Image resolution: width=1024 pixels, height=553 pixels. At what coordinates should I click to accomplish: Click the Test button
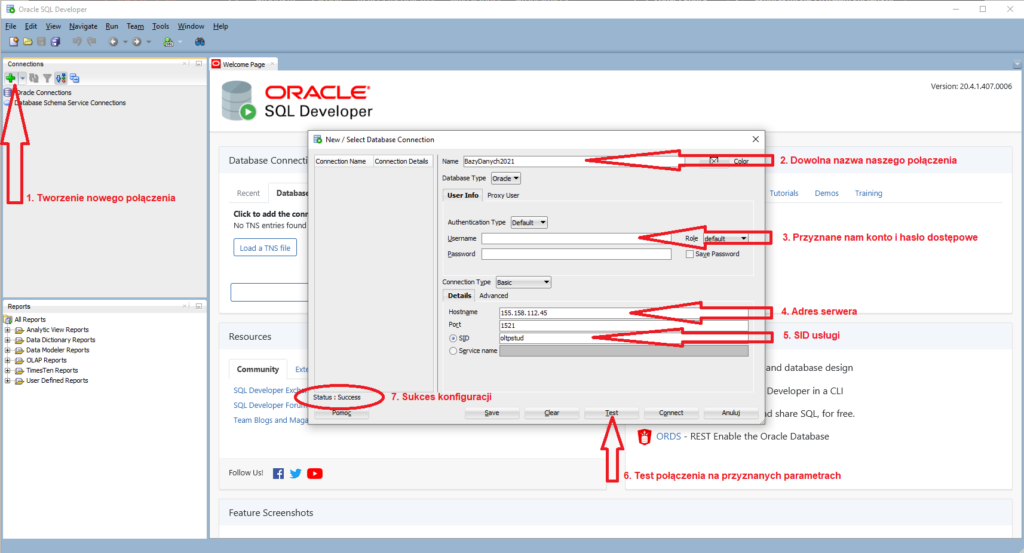tap(611, 412)
